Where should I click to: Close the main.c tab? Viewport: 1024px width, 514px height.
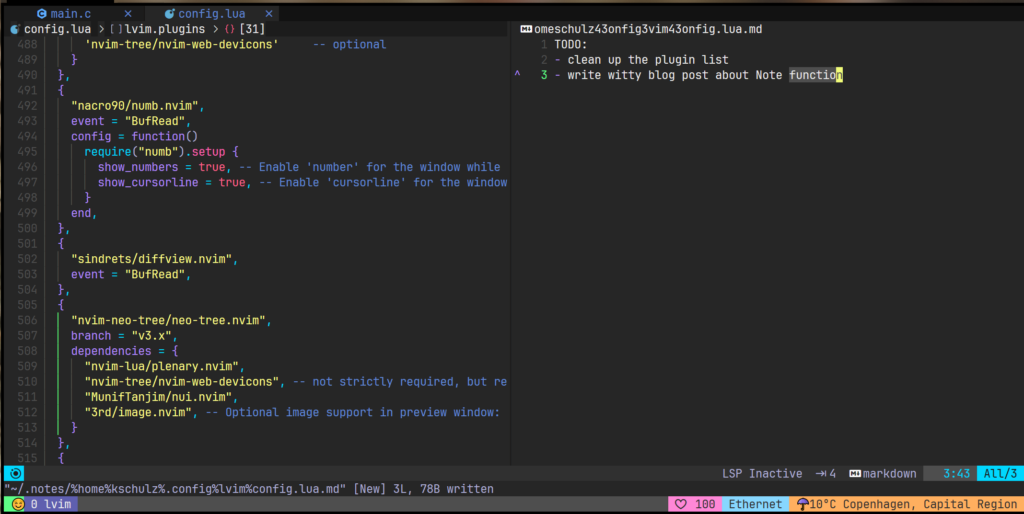coord(128,14)
